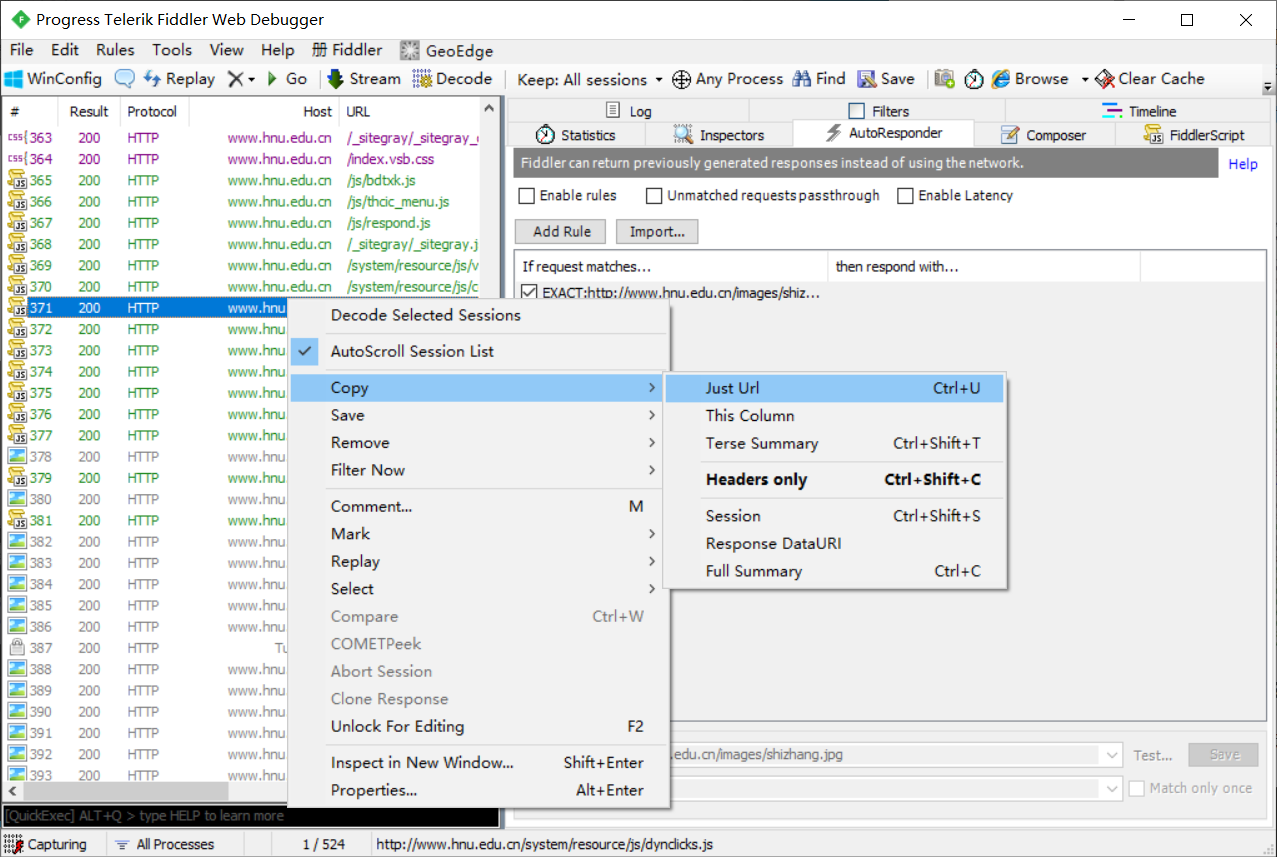Select the Replay toolbar icon

[x=179, y=79]
